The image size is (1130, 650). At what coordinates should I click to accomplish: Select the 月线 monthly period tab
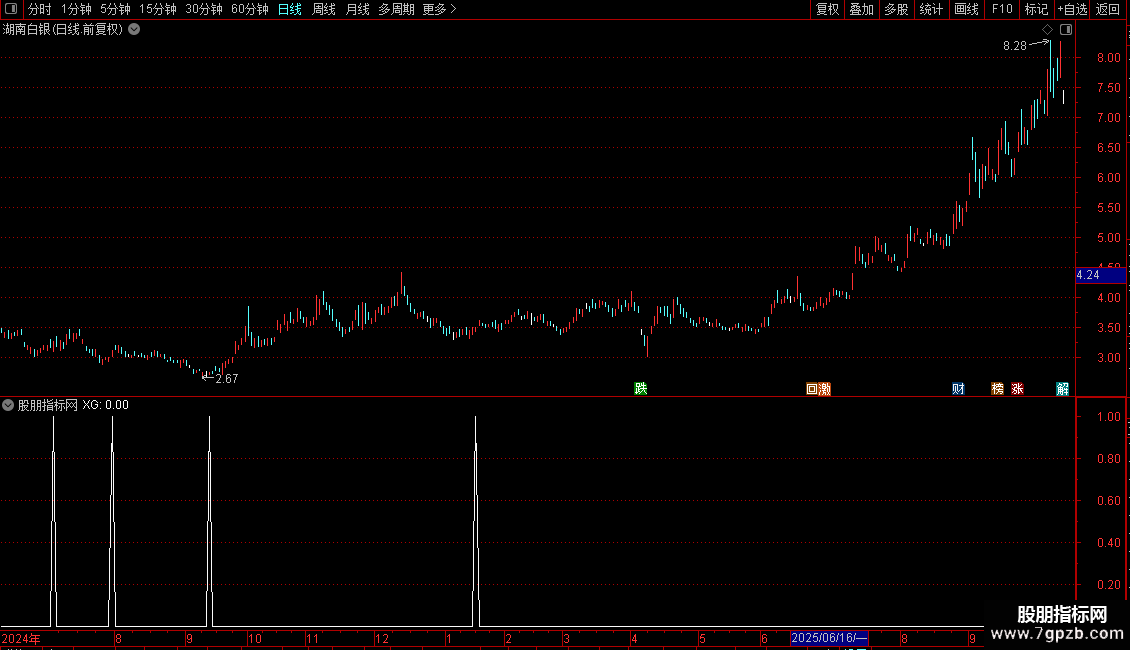coord(357,9)
